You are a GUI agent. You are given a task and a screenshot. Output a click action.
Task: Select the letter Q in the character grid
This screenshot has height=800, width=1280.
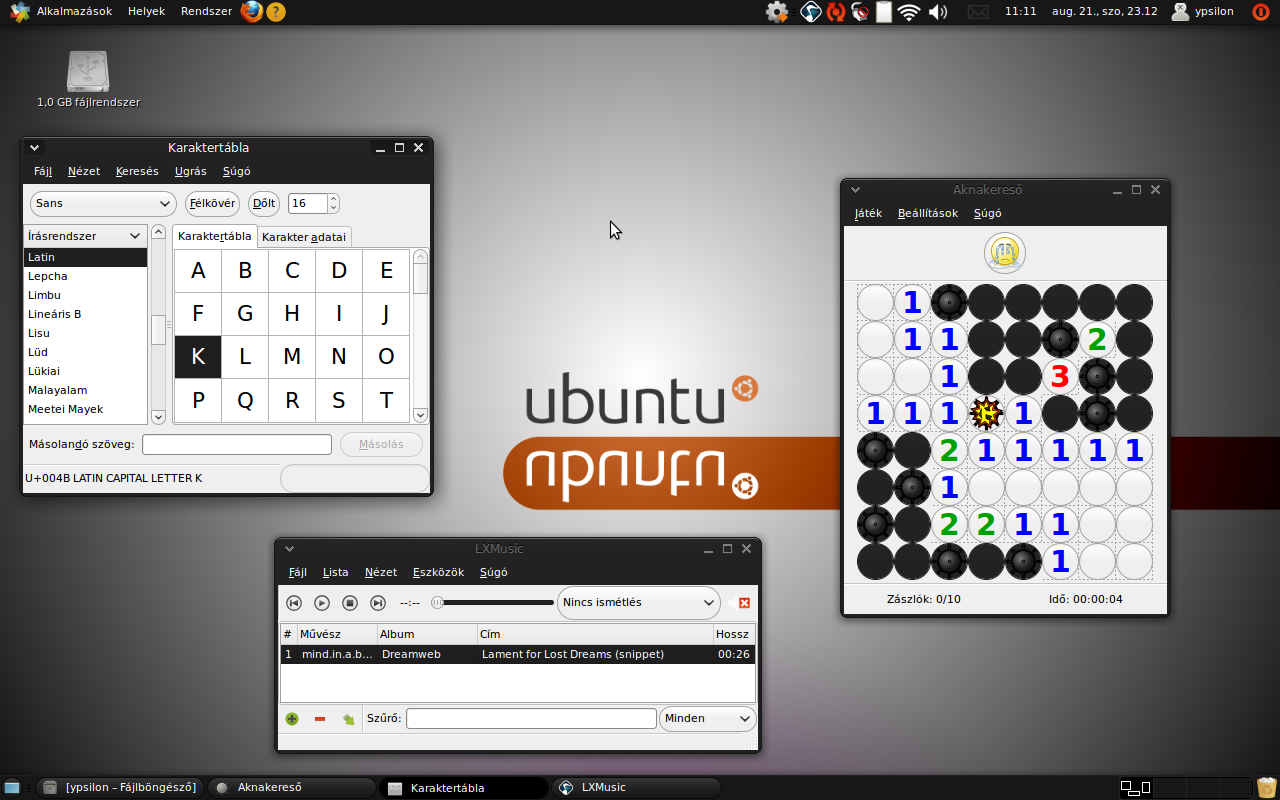pos(245,401)
